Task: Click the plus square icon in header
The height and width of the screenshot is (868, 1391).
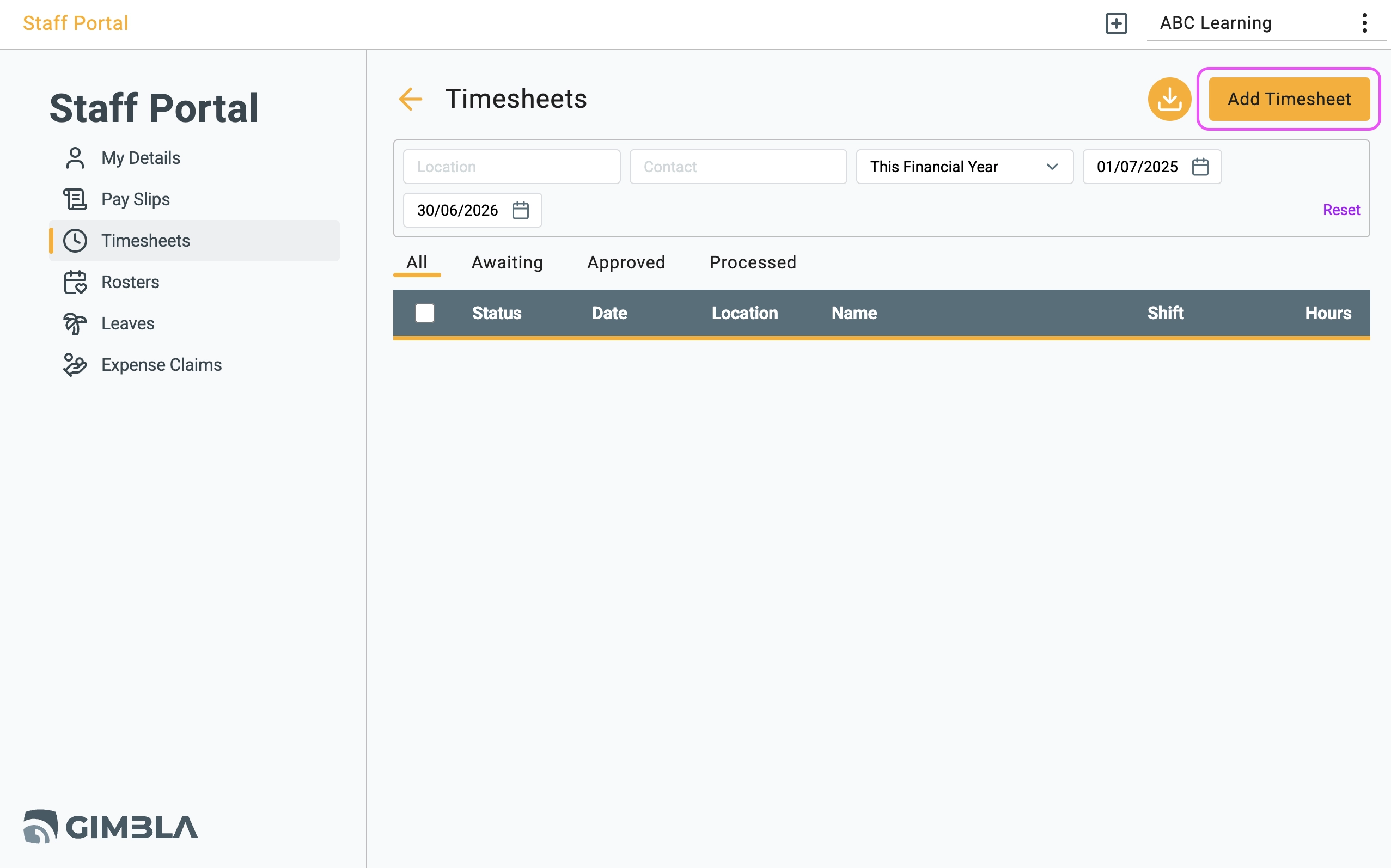Action: (1116, 23)
